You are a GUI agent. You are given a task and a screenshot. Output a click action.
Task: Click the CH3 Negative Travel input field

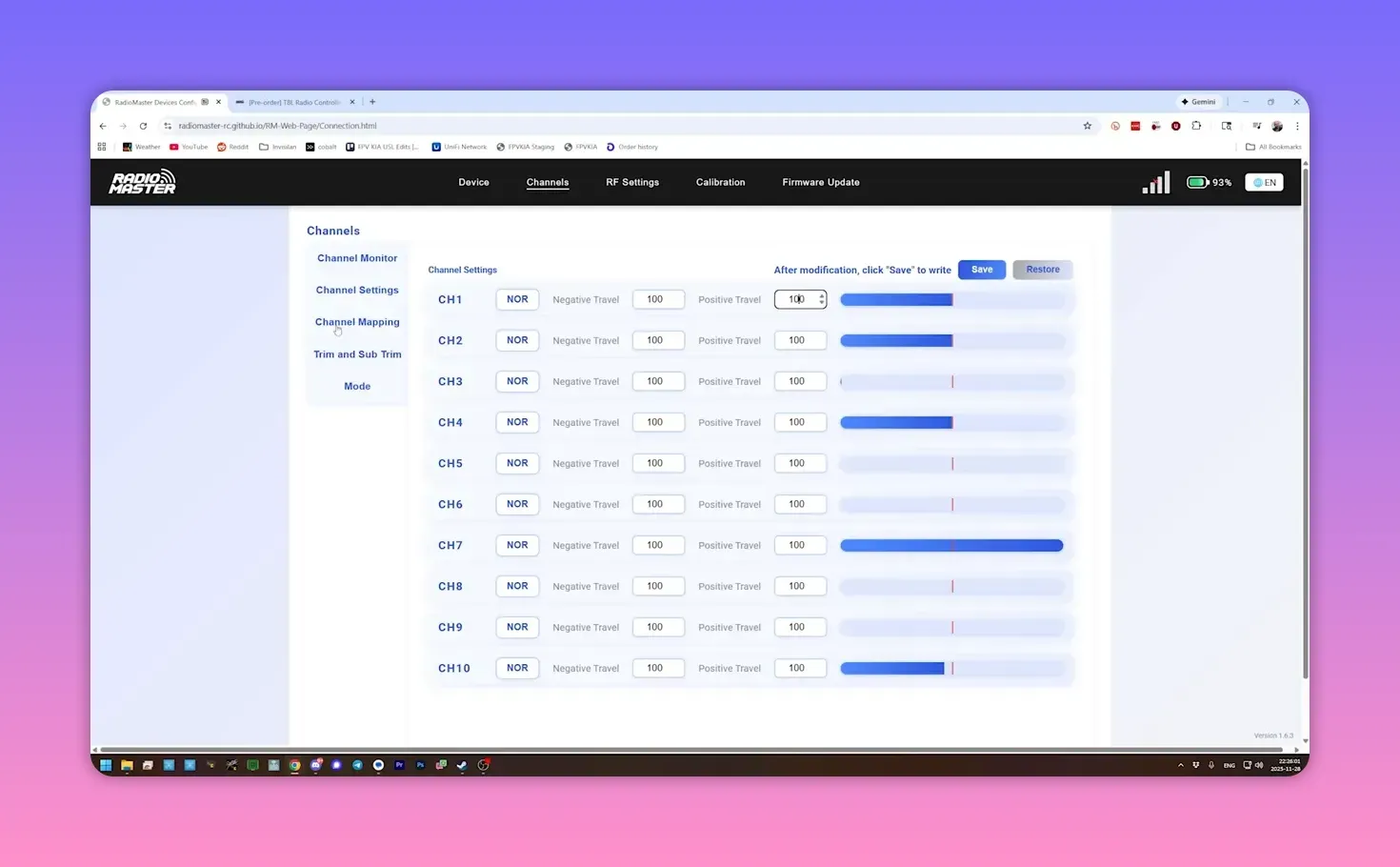click(658, 381)
